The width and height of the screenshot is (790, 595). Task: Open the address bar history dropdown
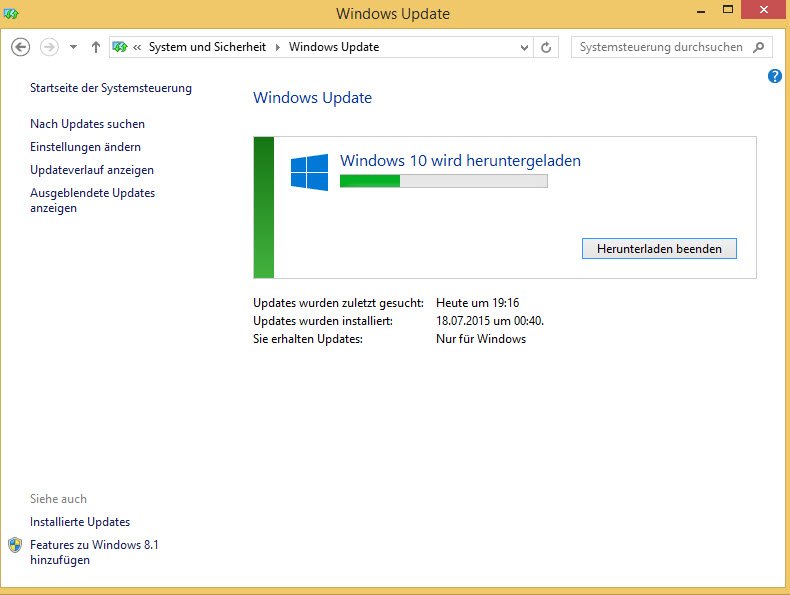pyautogui.click(x=524, y=47)
